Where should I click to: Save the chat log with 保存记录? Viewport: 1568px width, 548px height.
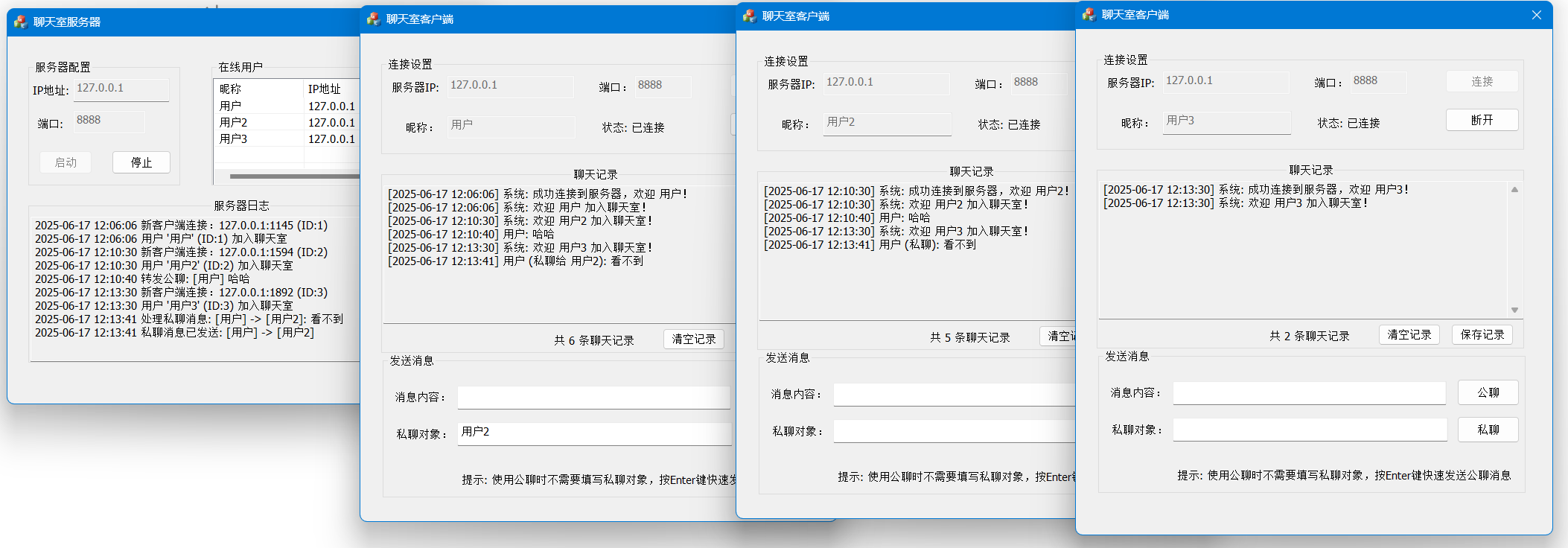click(x=1482, y=335)
